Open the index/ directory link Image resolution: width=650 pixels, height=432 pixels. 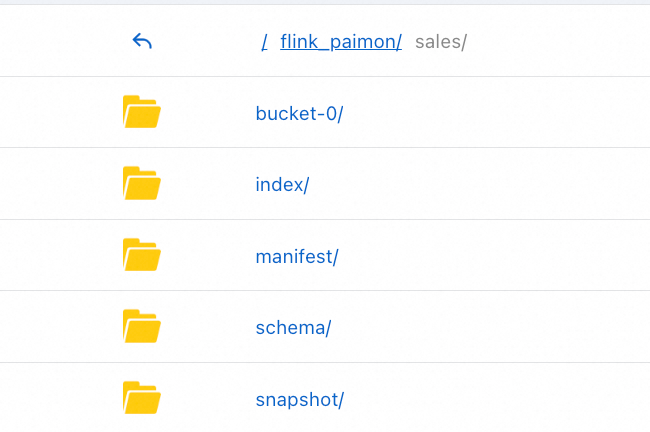(282, 185)
